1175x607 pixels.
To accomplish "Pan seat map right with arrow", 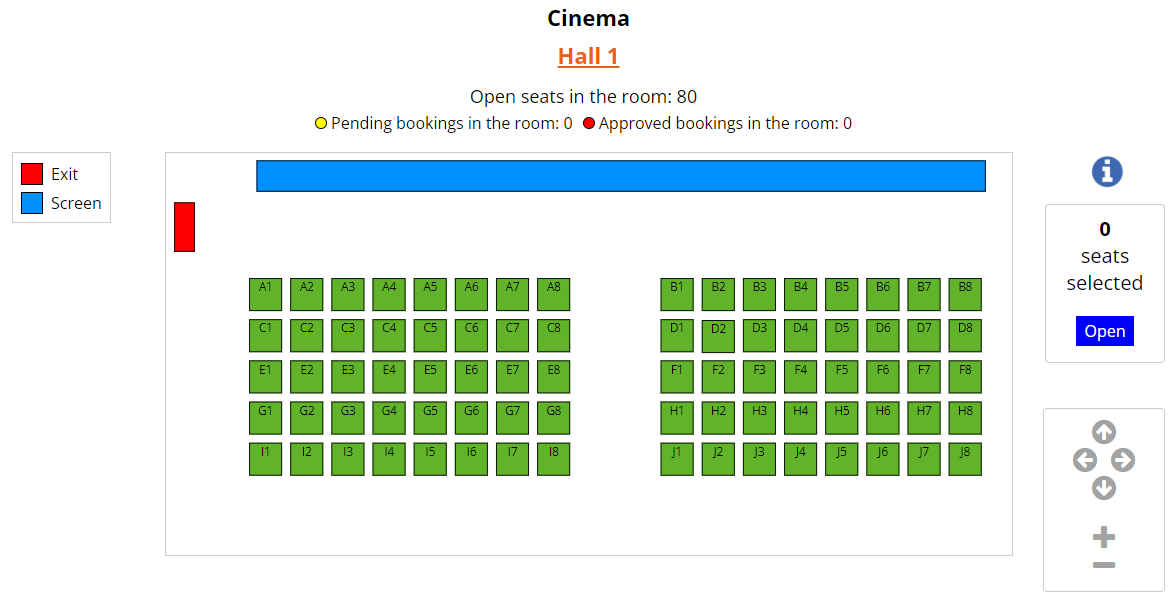I will [1123, 459].
